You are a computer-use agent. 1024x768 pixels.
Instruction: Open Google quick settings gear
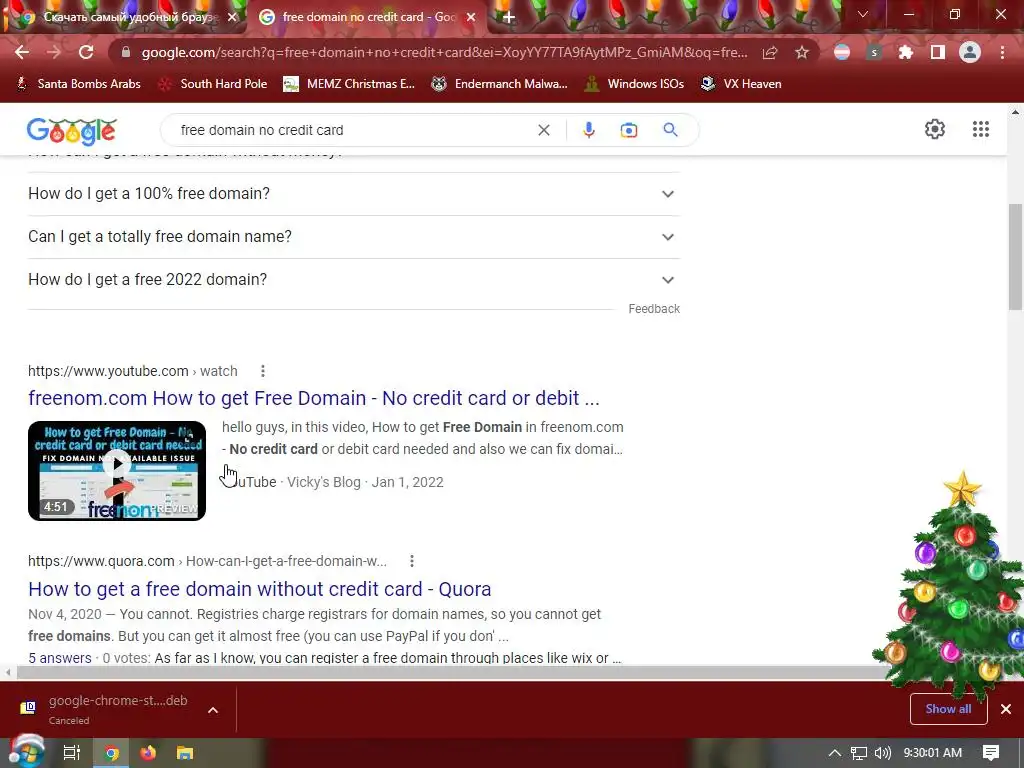click(x=935, y=129)
